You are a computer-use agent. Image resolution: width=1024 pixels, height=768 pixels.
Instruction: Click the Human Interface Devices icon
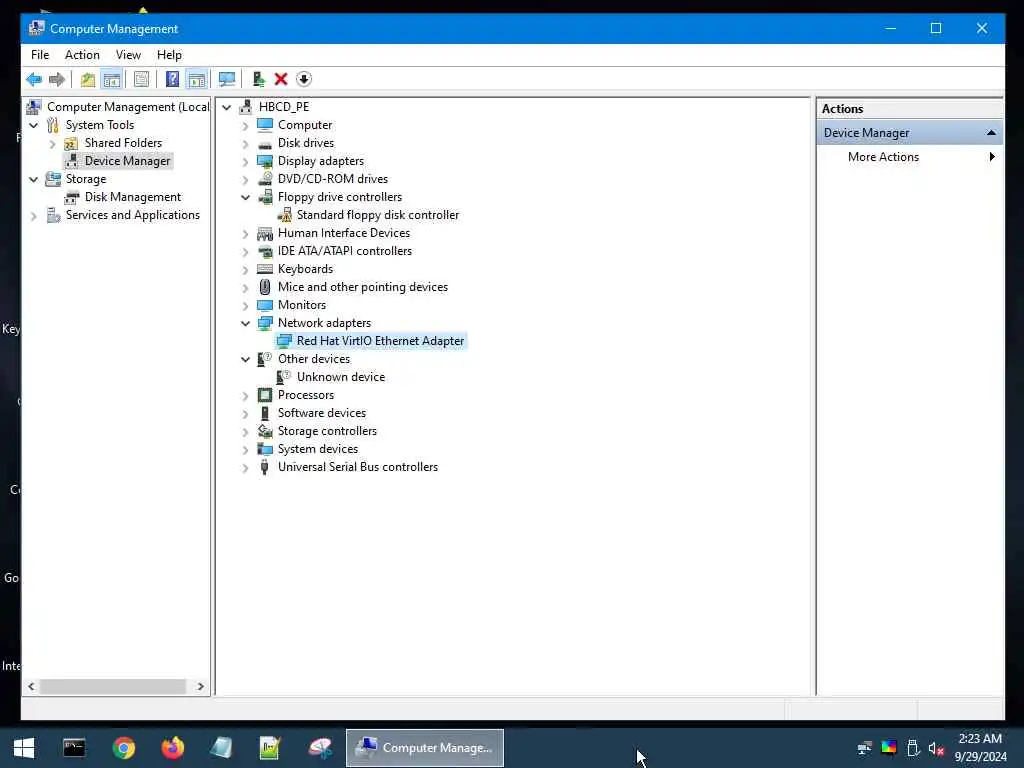tap(264, 233)
